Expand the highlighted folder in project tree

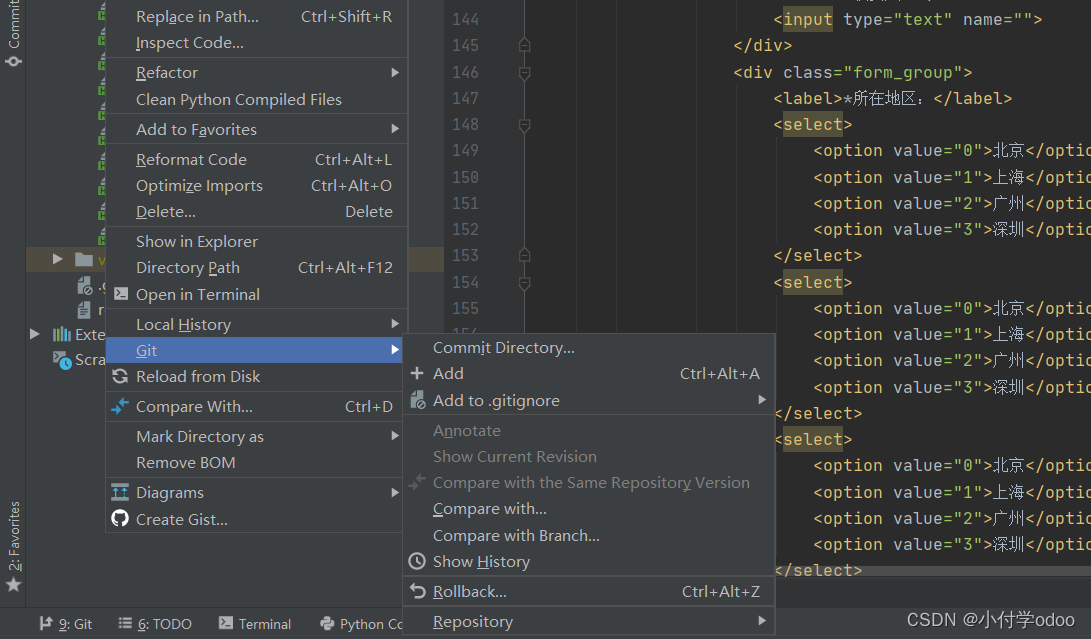point(58,260)
